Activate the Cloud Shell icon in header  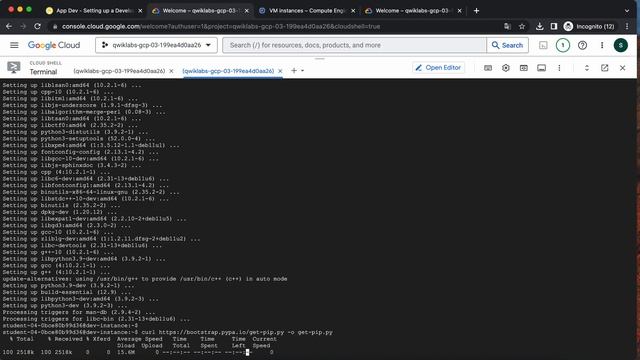[x=543, y=45]
